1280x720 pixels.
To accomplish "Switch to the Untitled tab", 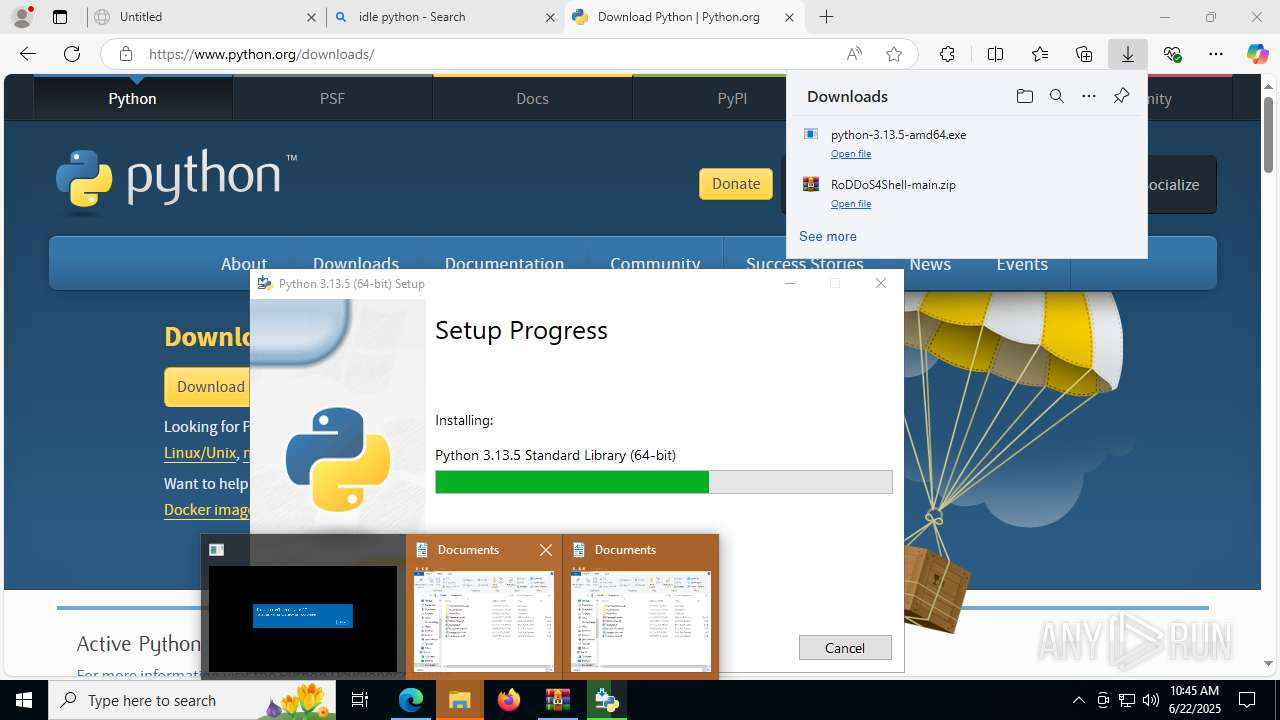I will tap(206, 17).
